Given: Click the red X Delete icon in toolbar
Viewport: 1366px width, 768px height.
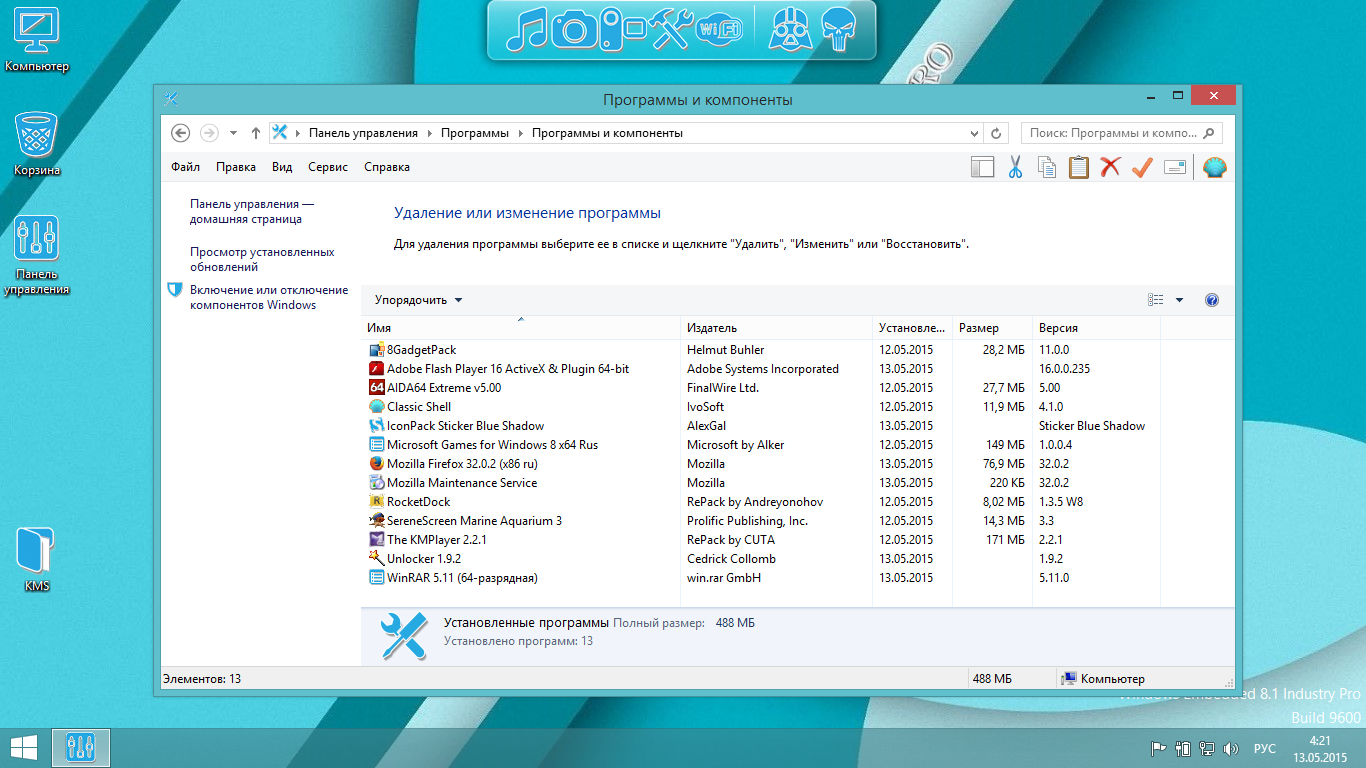Looking at the screenshot, I should point(1110,167).
